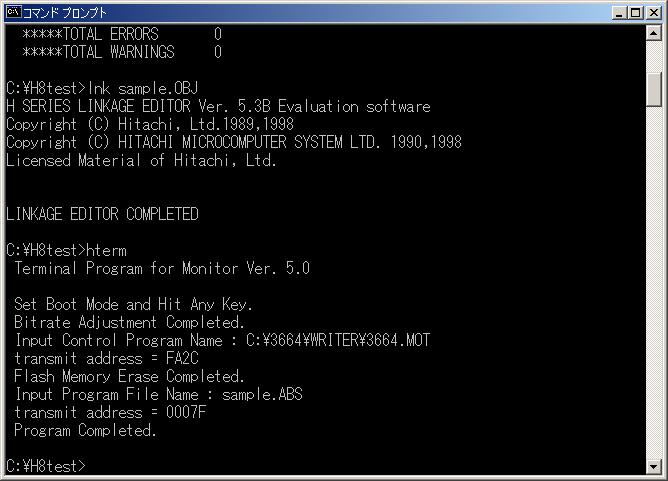Click the 'Flash Memory Erase Completed.' line

(x=129, y=376)
